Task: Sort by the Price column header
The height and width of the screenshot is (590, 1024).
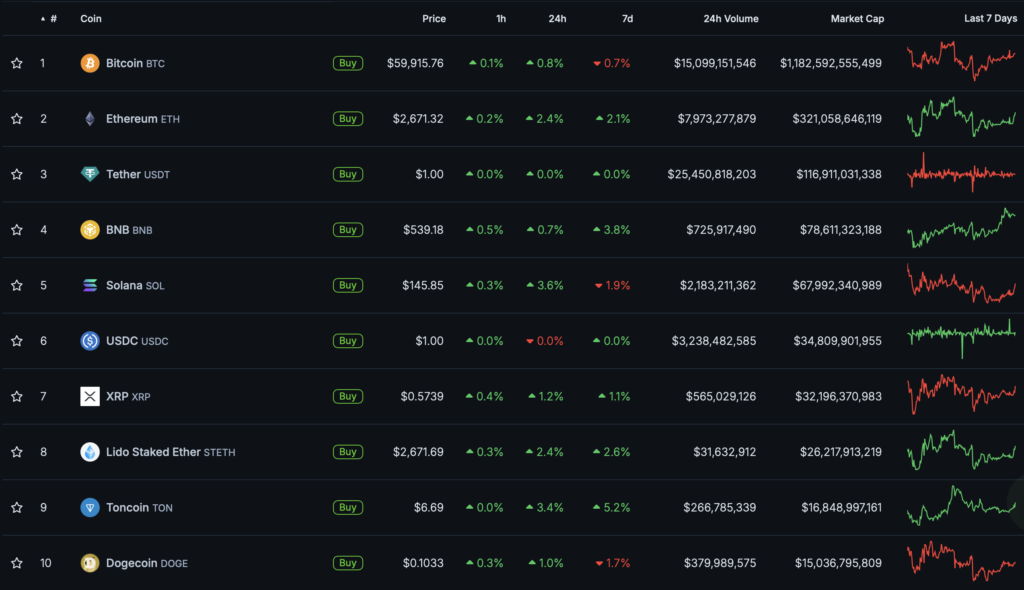Action: coord(434,19)
